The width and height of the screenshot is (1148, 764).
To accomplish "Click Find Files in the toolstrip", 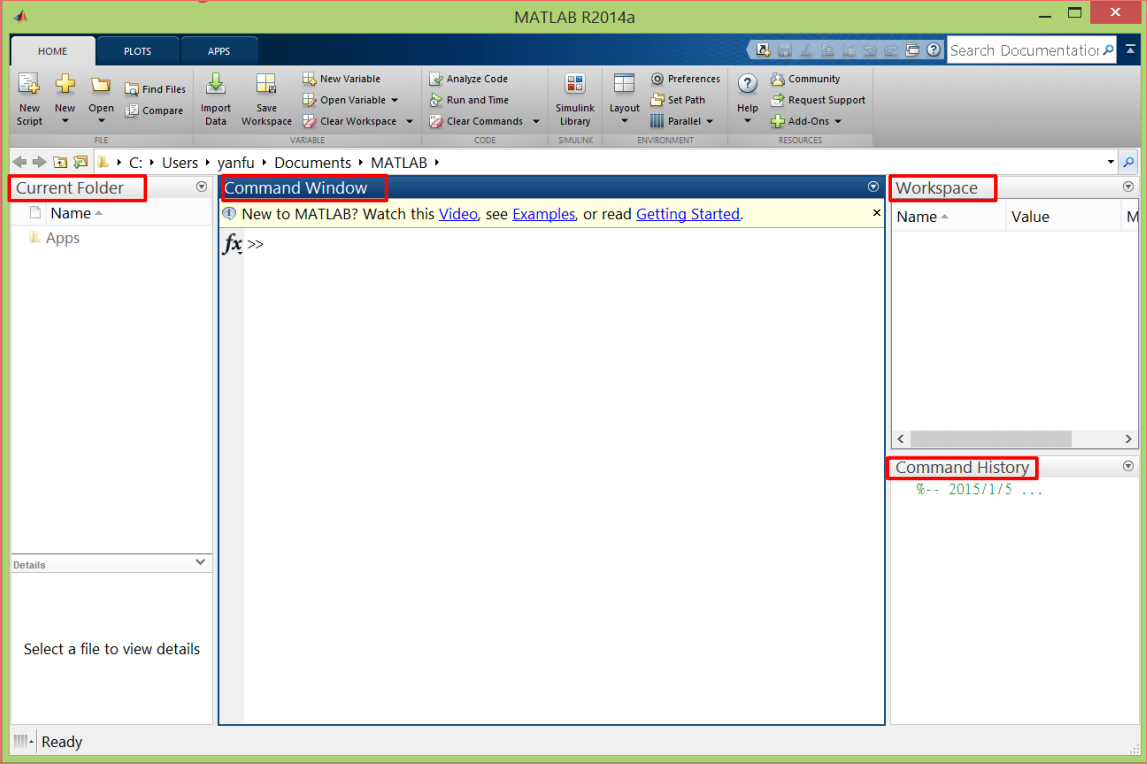I will point(155,89).
